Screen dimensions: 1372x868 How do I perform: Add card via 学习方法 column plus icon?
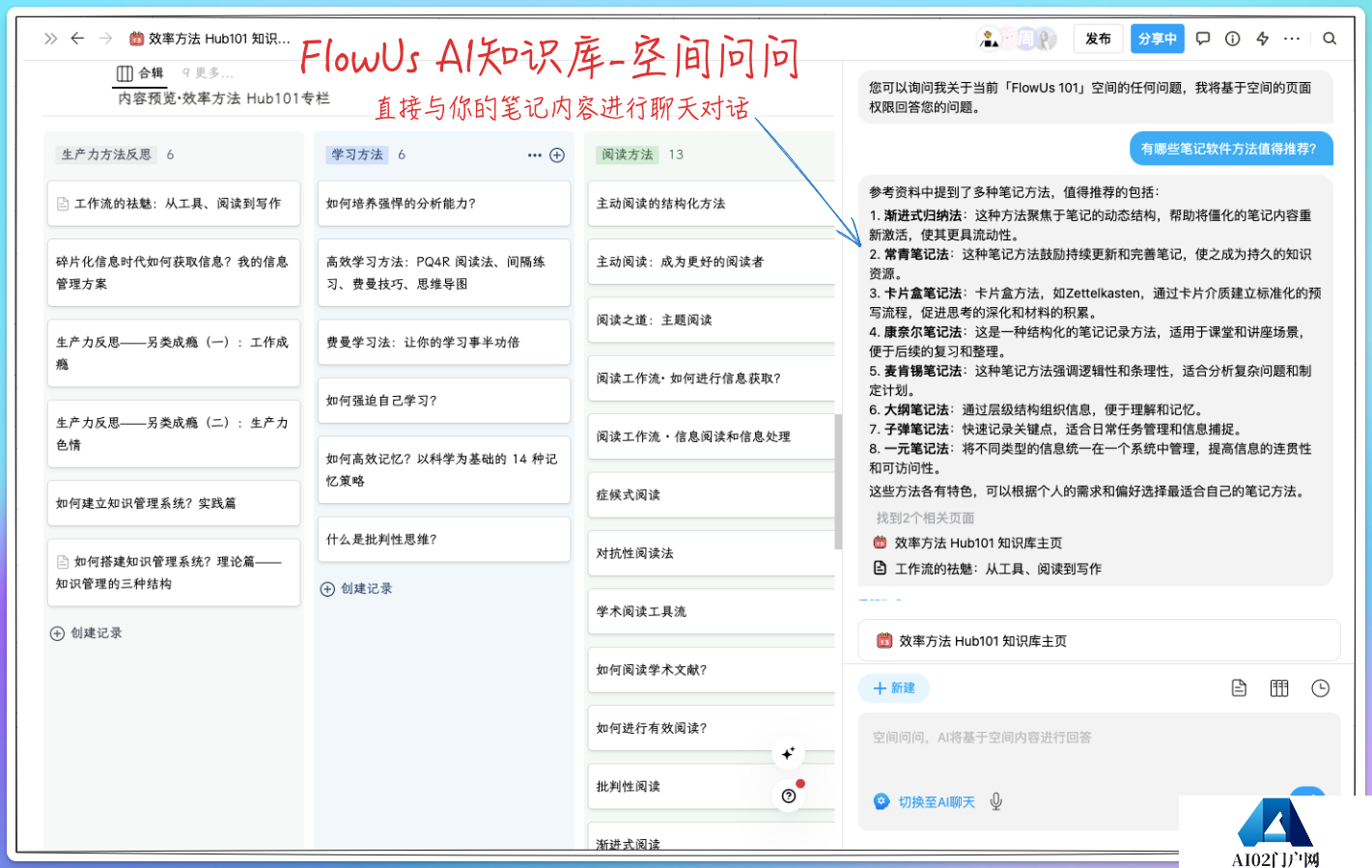pyautogui.click(x=557, y=155)
